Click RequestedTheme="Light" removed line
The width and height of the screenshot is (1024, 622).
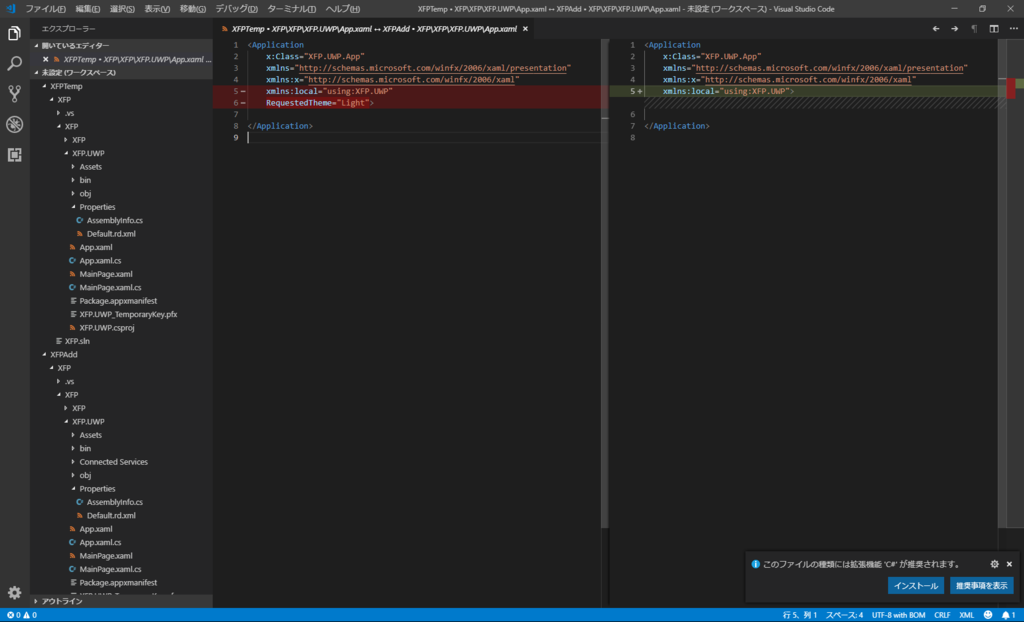pos(408,103)
